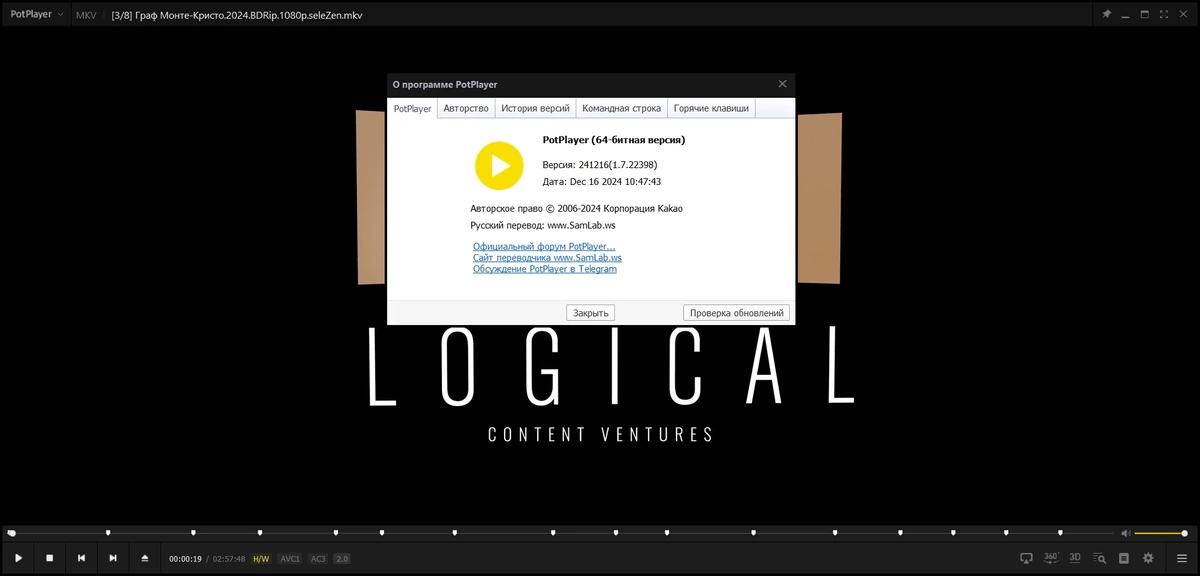Toggle 360 degree video mode
Screen dimensions: 1200x576
coord(1051,557)
